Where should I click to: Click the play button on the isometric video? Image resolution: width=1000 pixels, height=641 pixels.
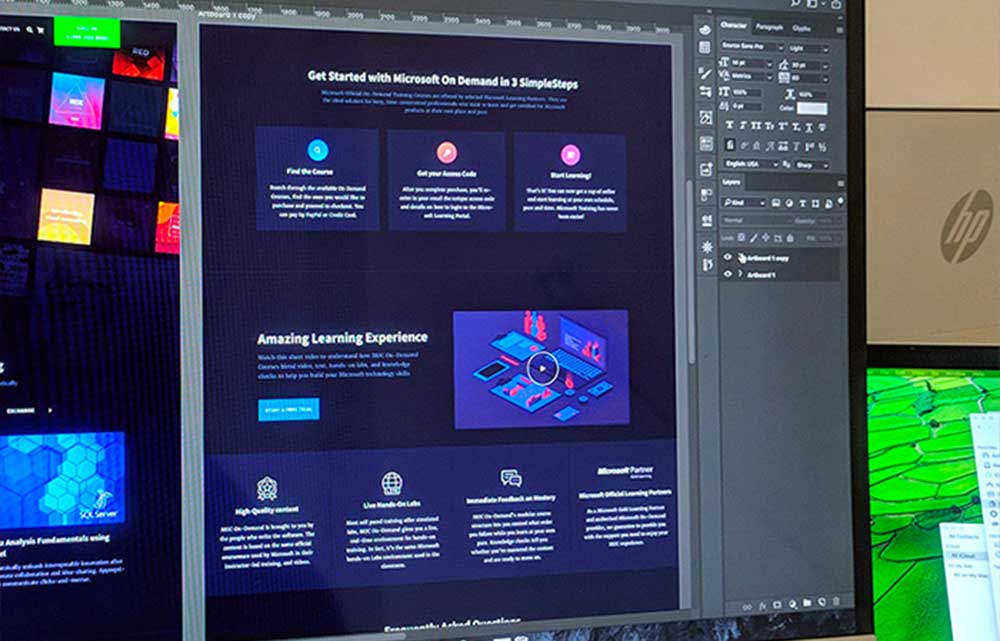[x=542, y=369]
